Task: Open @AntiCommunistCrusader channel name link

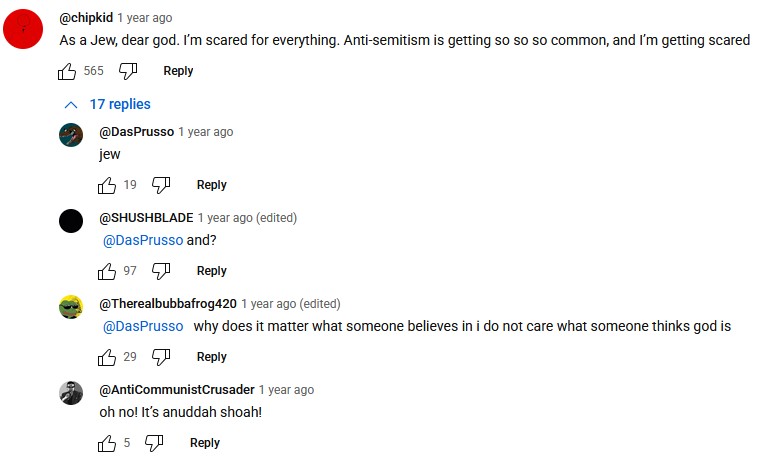Action: tap(176, 390)
